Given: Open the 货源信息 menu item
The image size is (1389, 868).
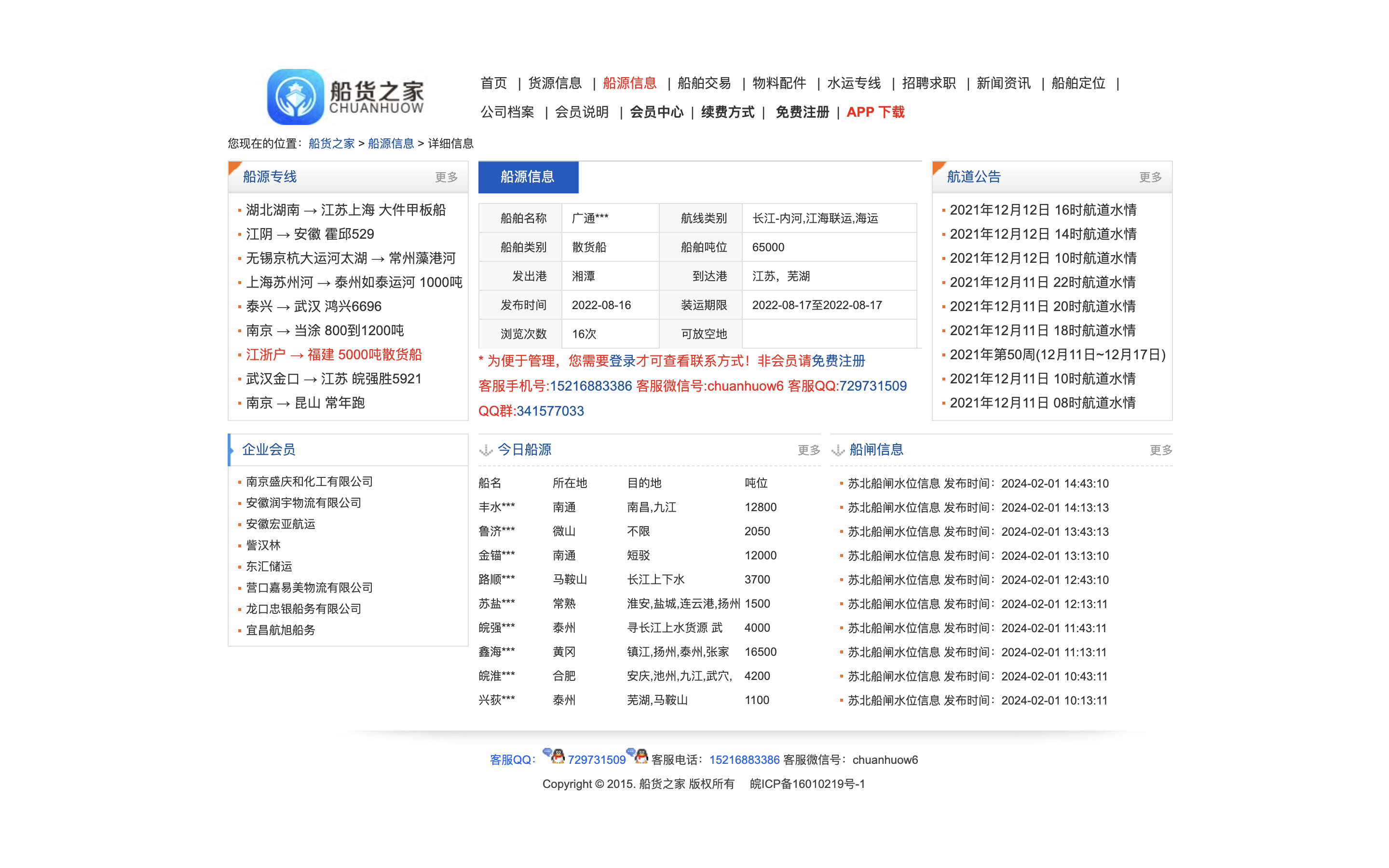Looking at the screenshot, I should [x=555, y=84].
